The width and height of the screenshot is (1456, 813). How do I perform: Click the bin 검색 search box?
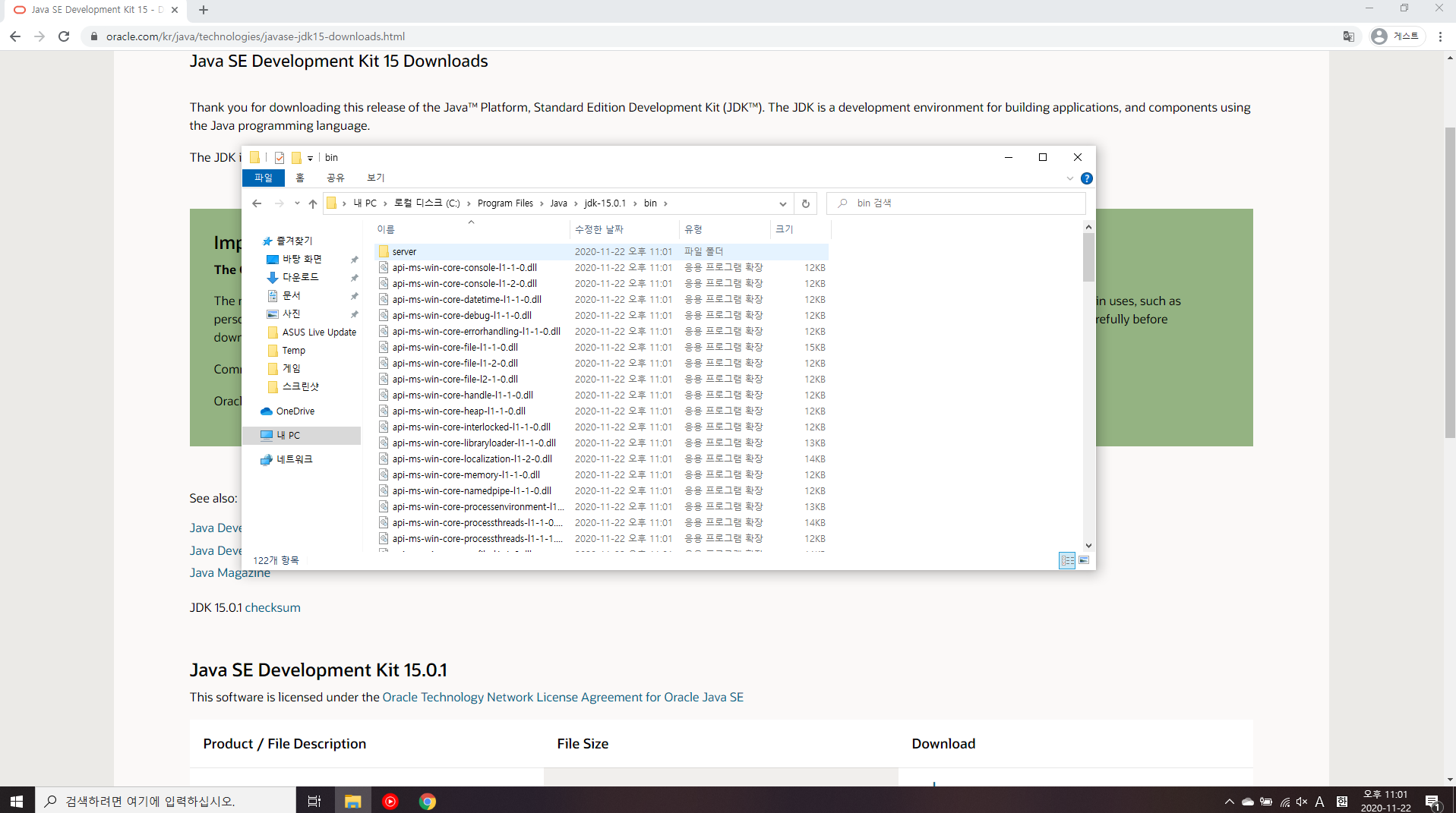point(956,203)
